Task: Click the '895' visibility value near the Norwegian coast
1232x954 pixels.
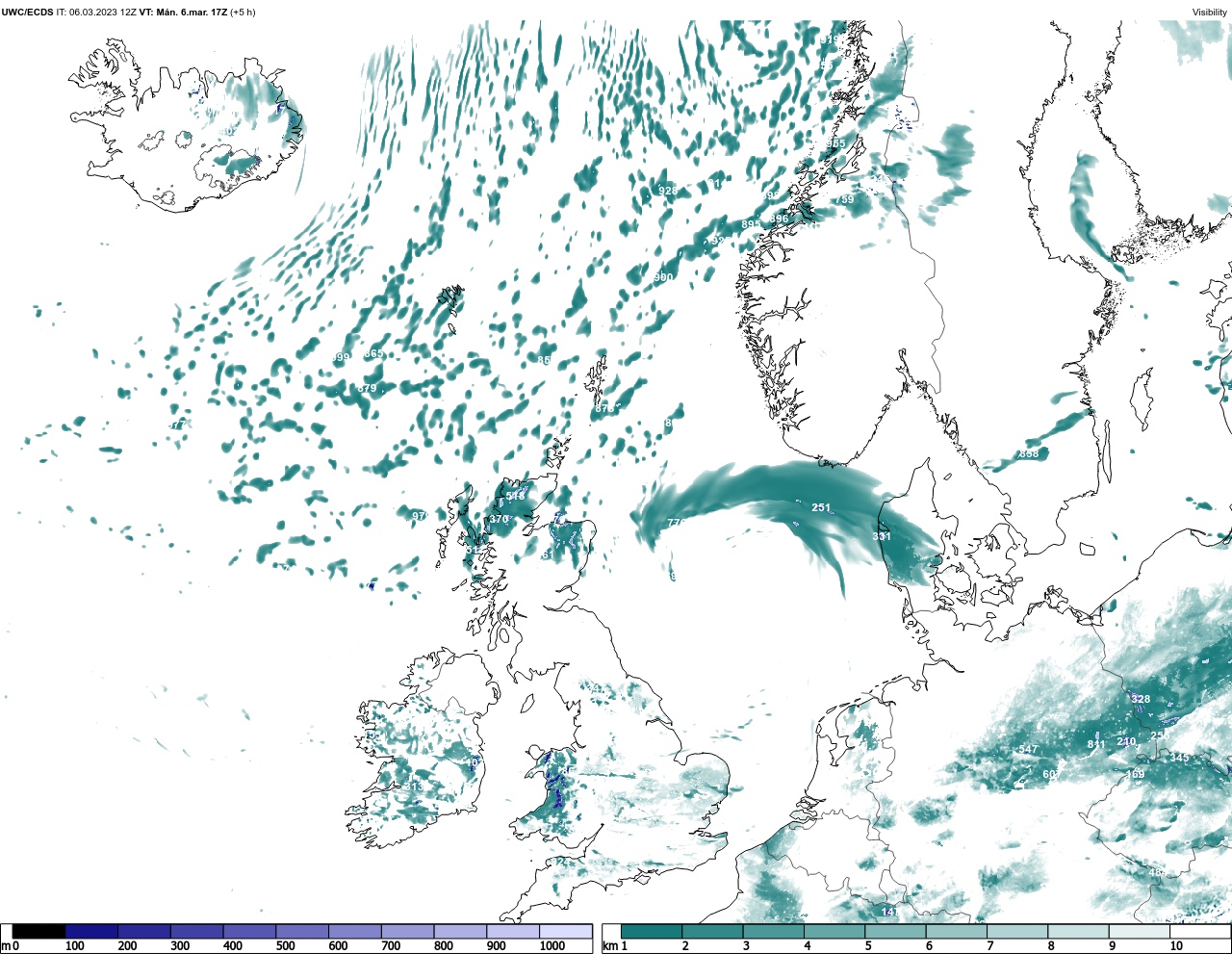Action: 751,225
